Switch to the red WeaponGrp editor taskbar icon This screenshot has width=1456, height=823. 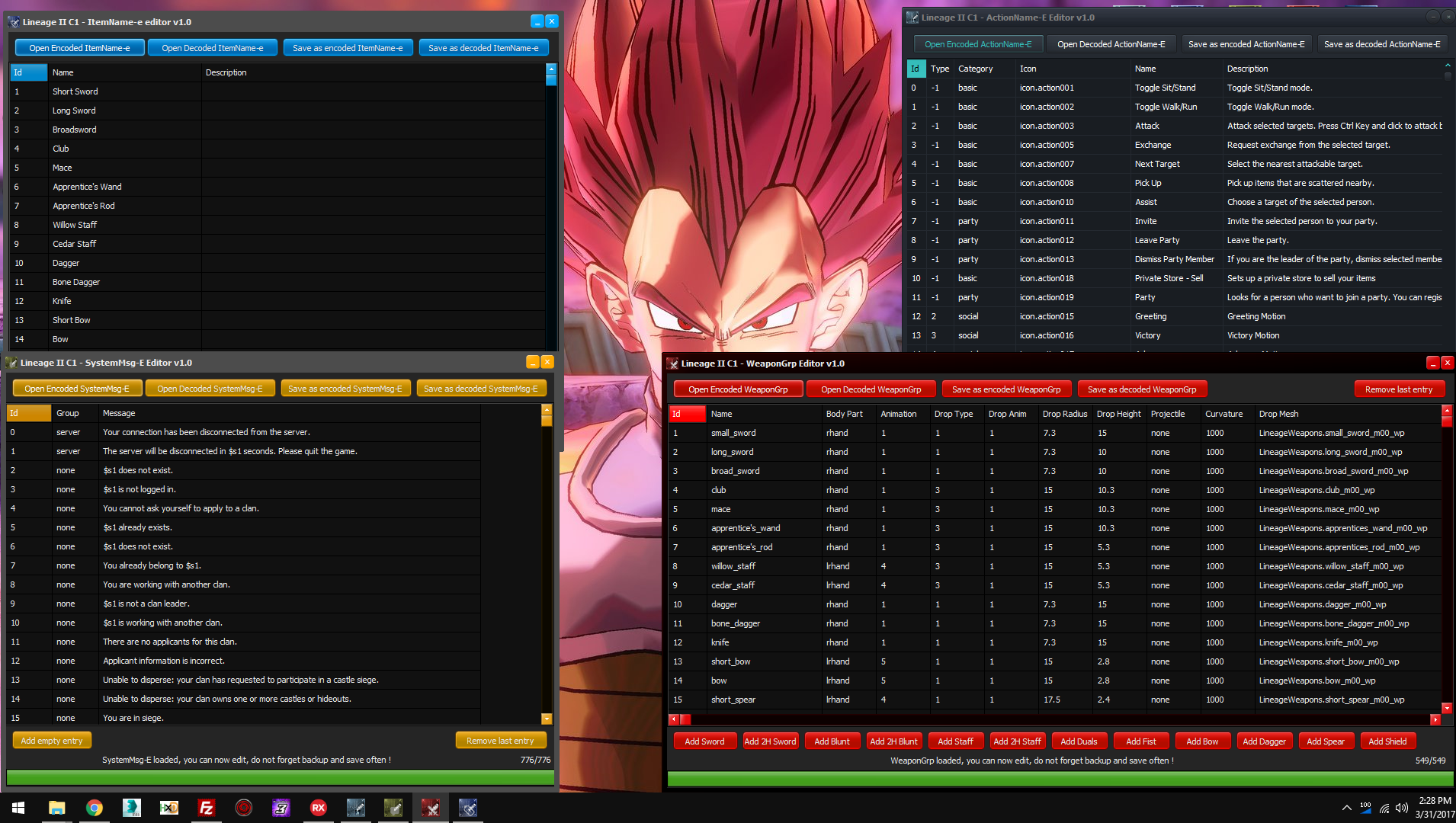tap(431, 808)
